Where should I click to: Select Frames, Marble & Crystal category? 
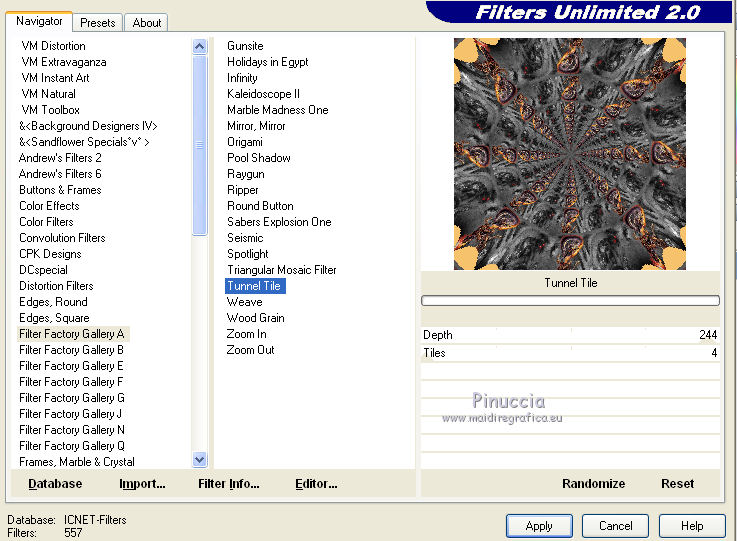pyautogui.click(x=77, y=462)
